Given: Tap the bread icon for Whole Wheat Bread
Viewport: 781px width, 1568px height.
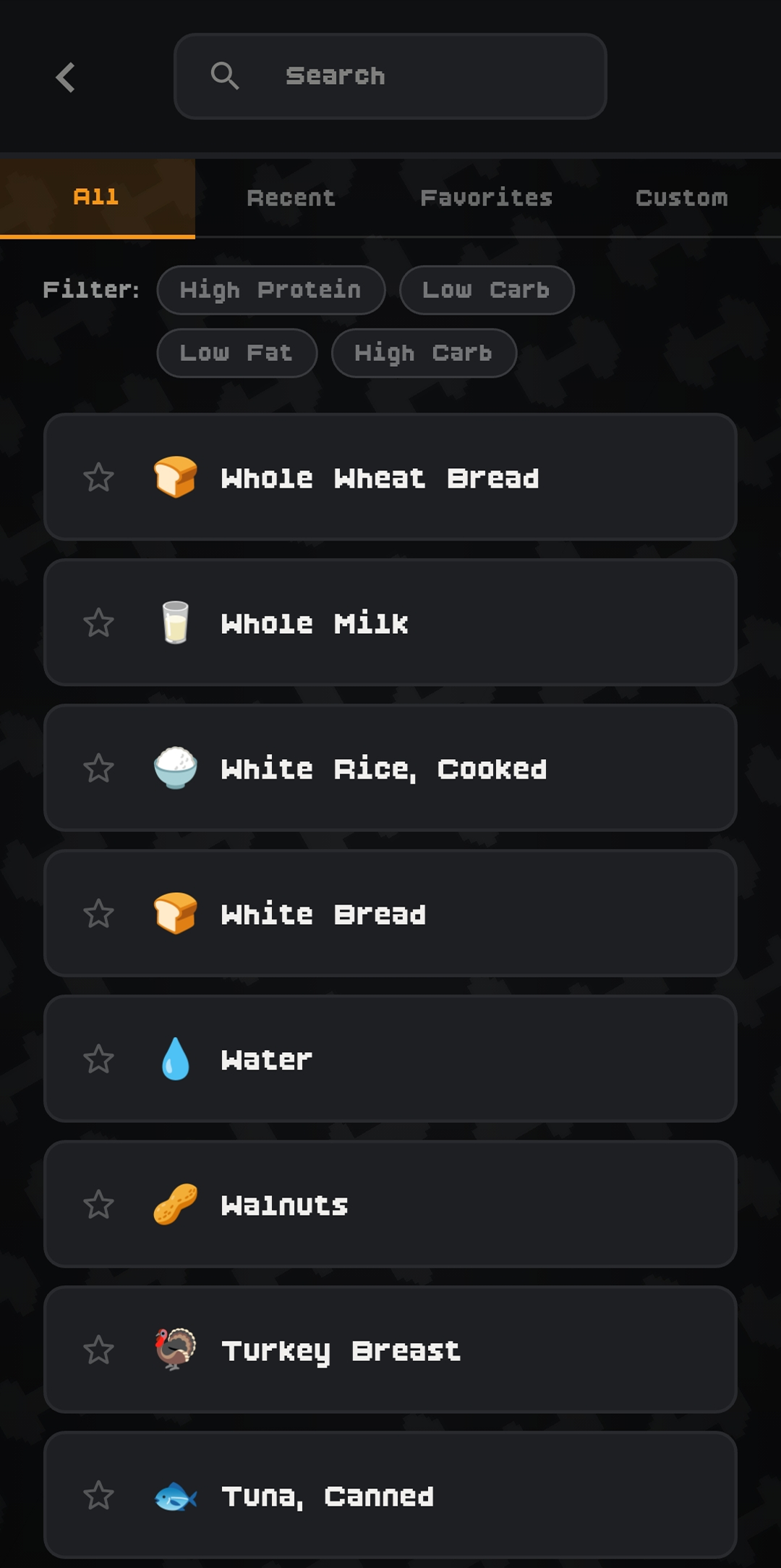Looking at the screenshot, I should coord(176,477).
